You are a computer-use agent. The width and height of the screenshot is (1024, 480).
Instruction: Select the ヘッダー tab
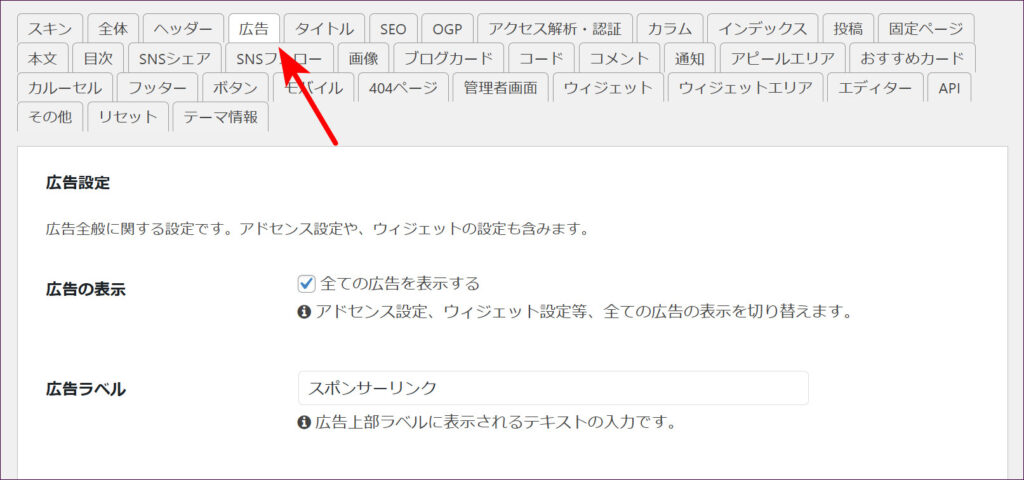(x=183, y=29)
